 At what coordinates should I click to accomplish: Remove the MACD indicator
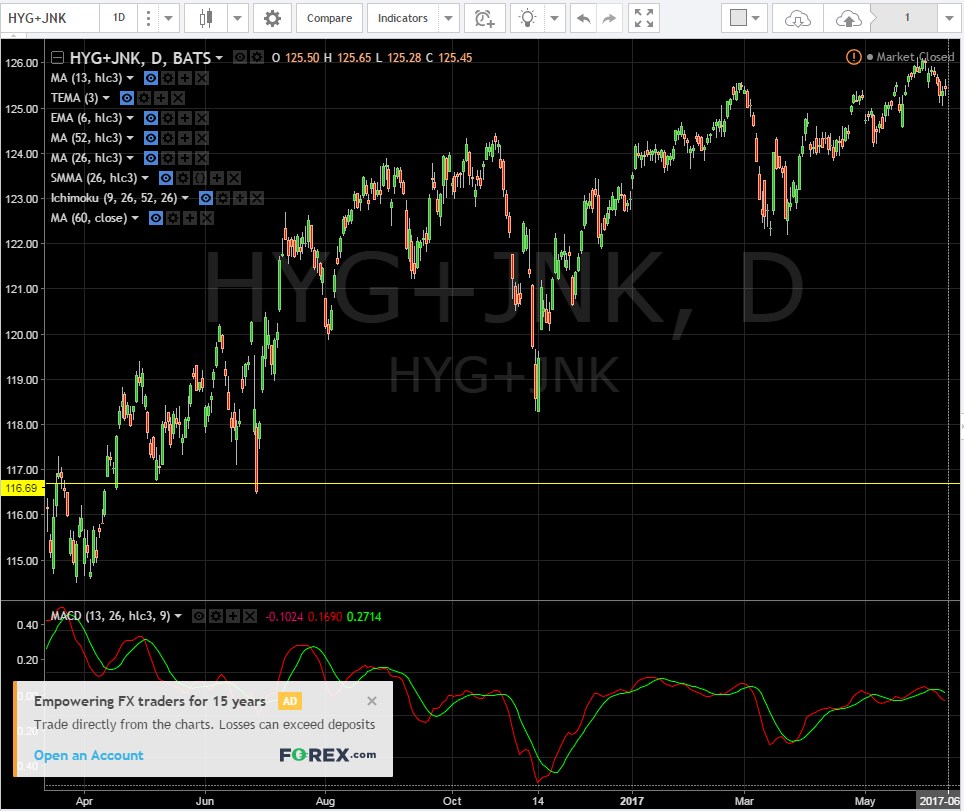click(250, 616)
